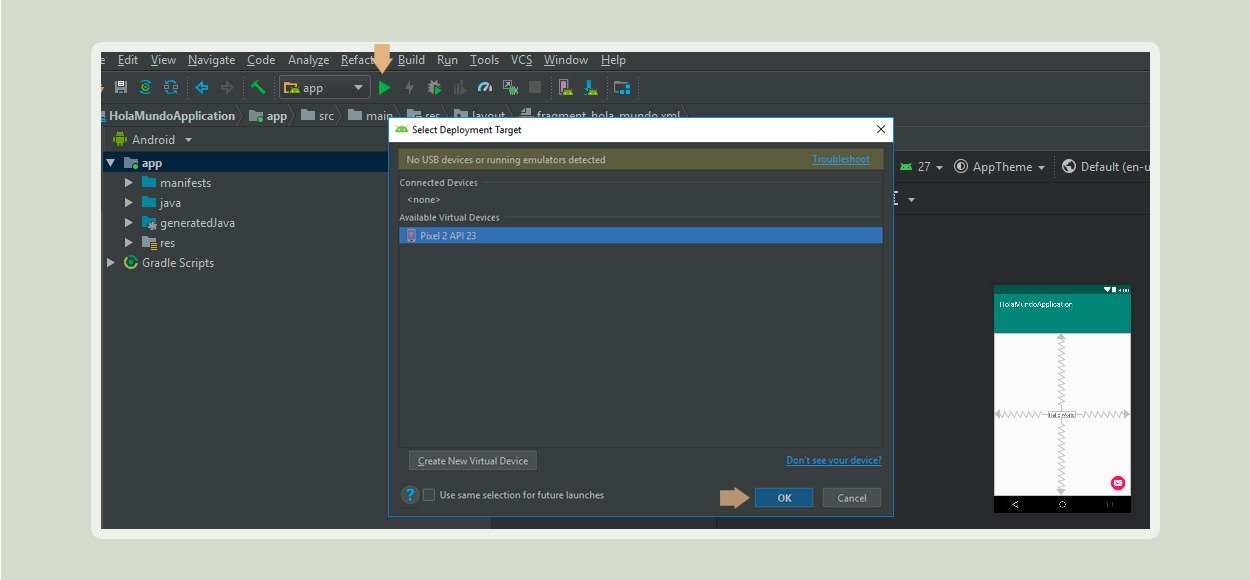
Task: Click the back triangle in the preview navigation bar
Action: 1016,505
